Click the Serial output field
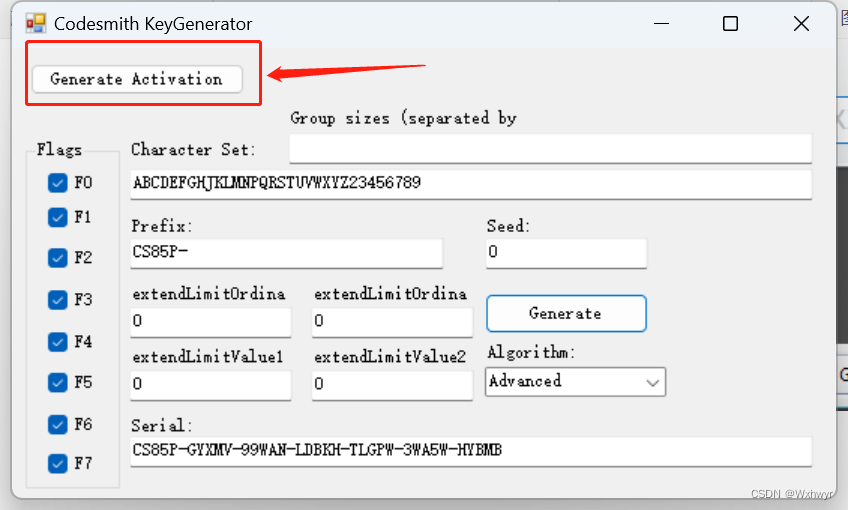 point(471,451)
